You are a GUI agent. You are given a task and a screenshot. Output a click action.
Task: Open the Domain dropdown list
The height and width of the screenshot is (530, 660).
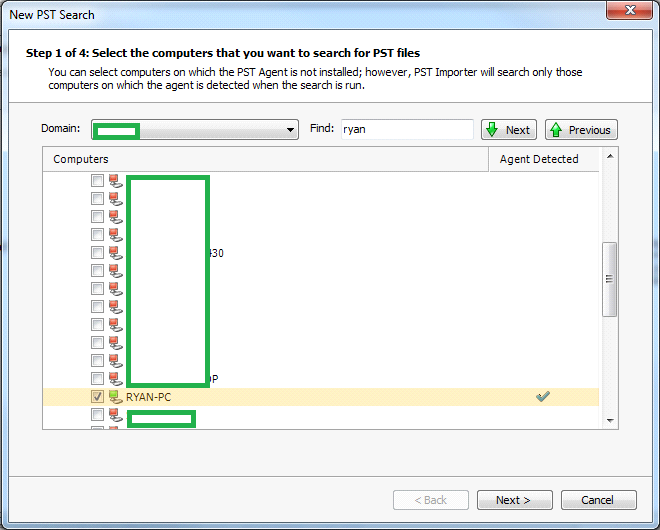coord(291,130)
